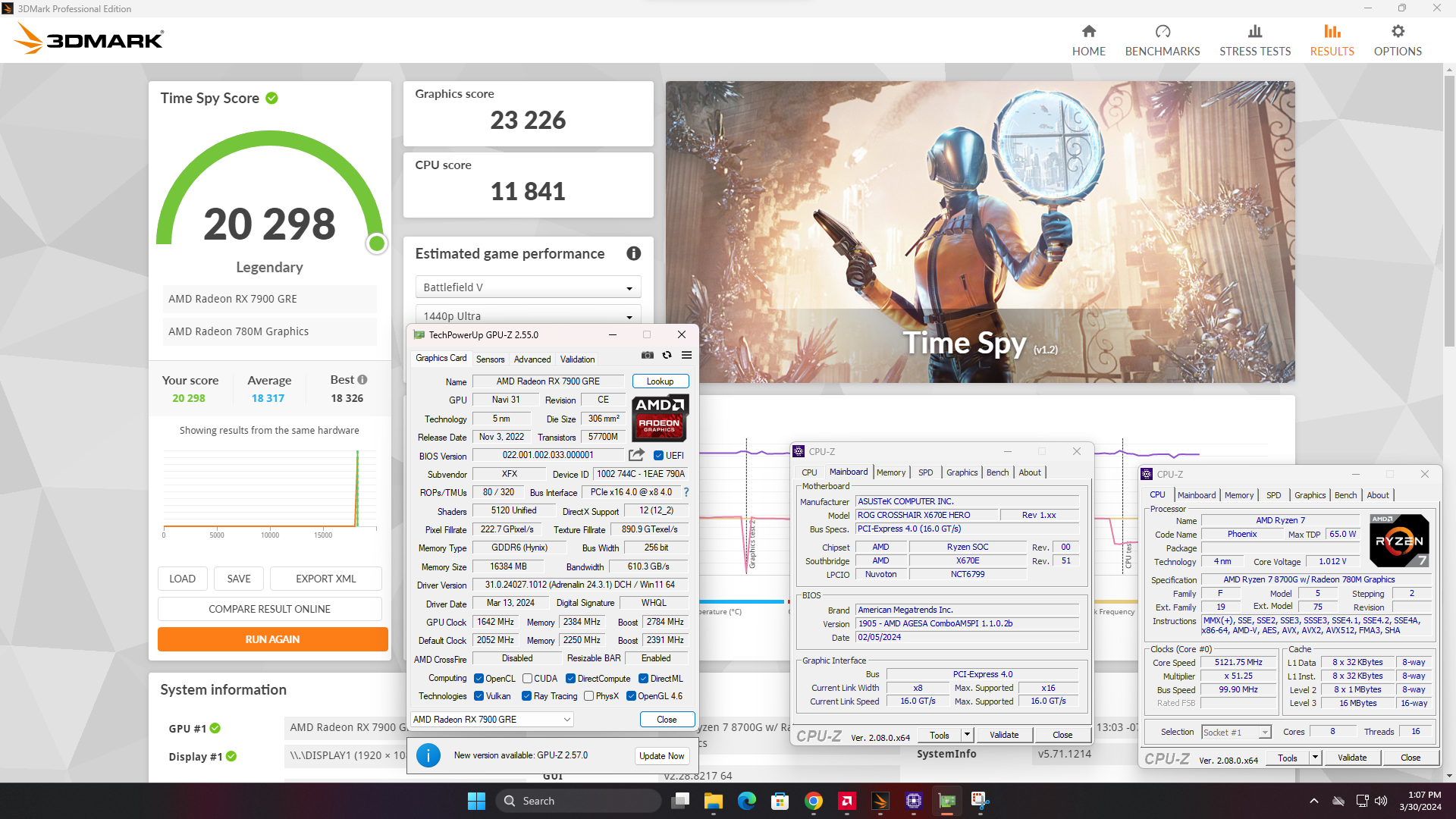The width and height of the screenshot is (1456, 819).
Task: Click the Best score info icon
Action: pos(362,379)
